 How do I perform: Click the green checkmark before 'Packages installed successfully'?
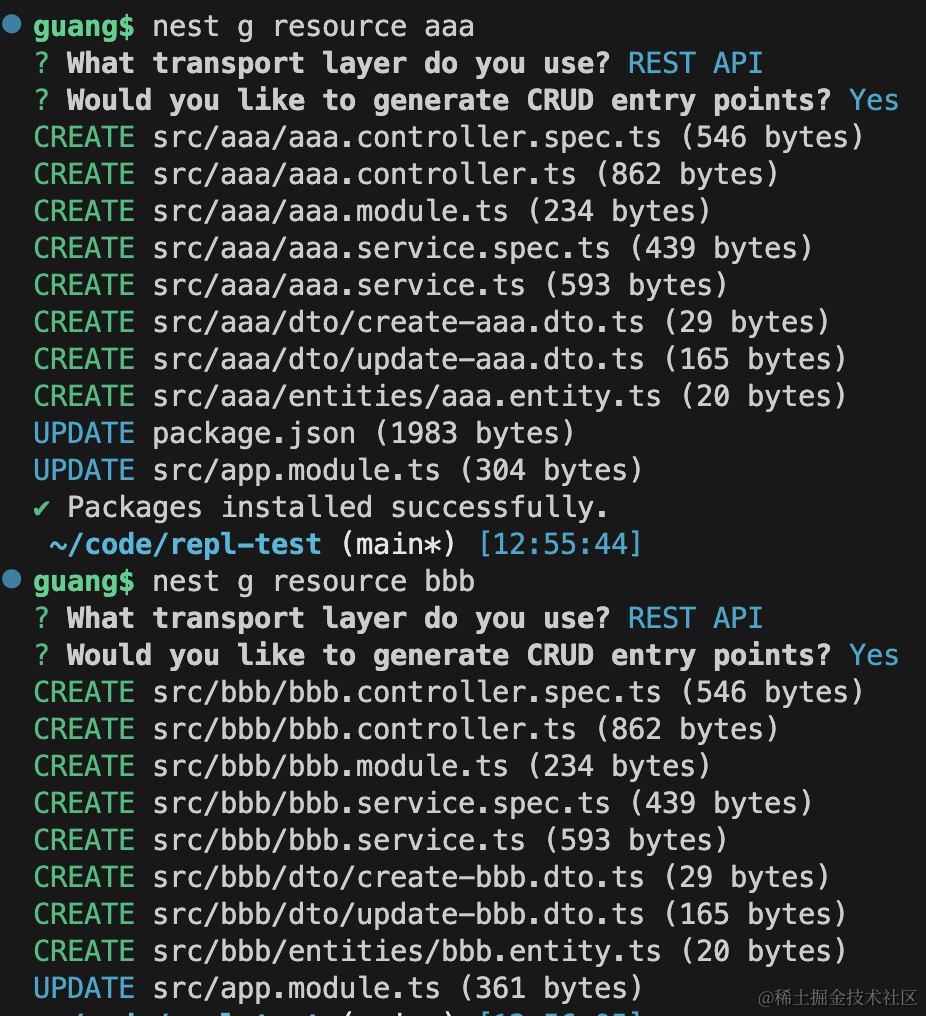[x=42, y=507]
